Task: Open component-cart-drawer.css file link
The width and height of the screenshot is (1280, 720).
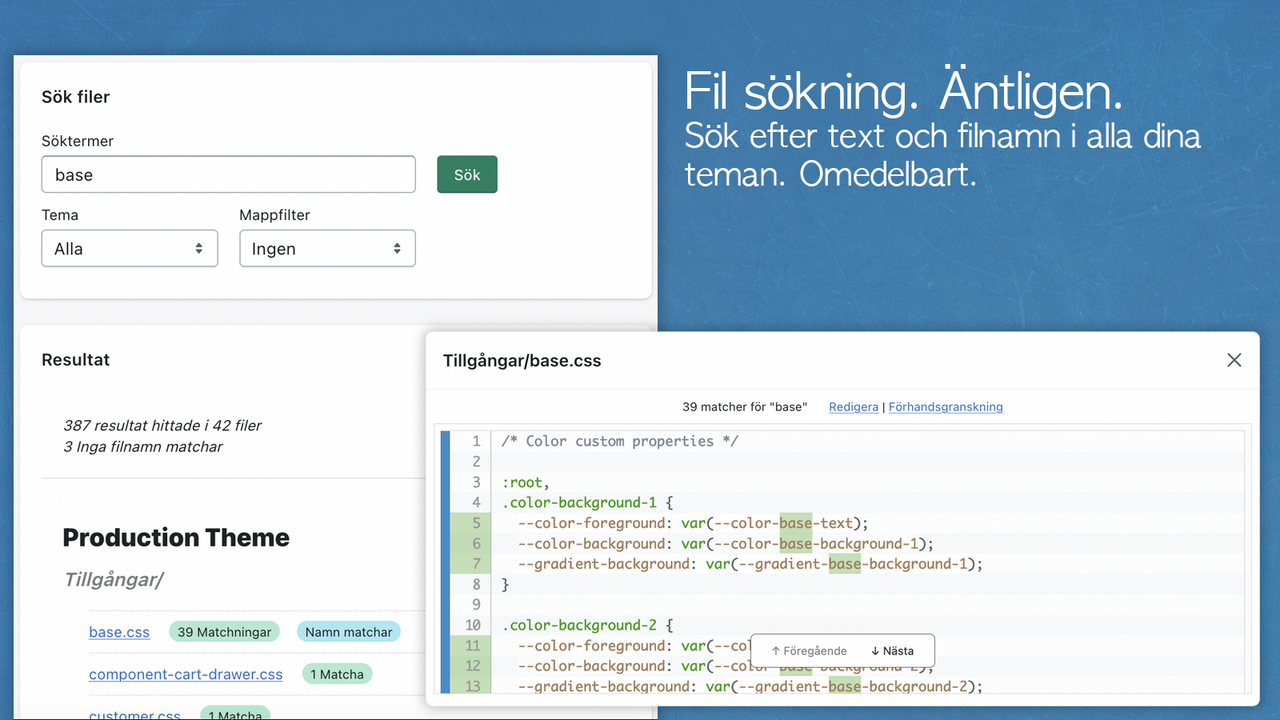Action: point(186,674)
